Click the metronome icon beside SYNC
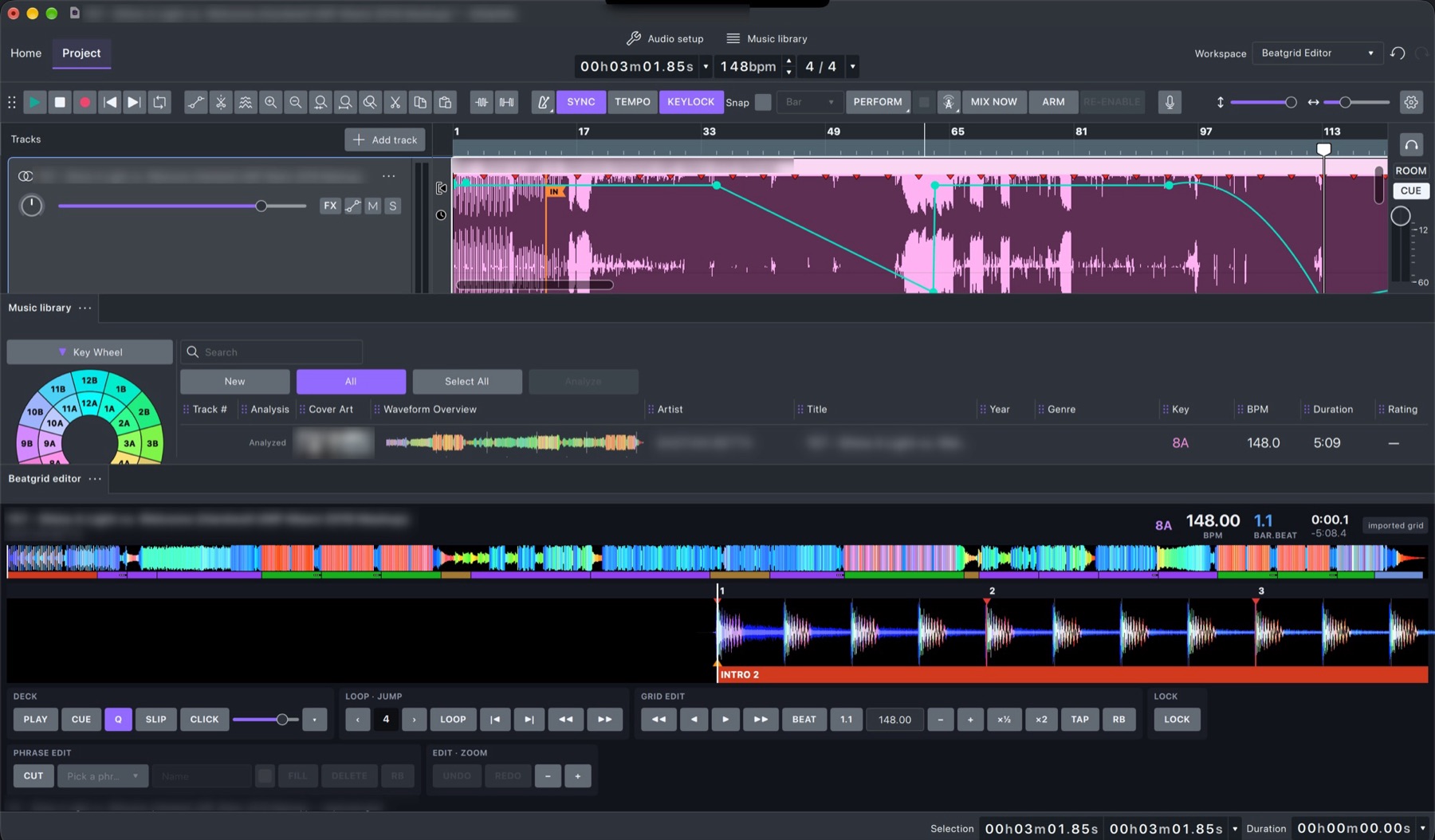This screenshot has width=1435, height=840. click(x=543, y=102)
